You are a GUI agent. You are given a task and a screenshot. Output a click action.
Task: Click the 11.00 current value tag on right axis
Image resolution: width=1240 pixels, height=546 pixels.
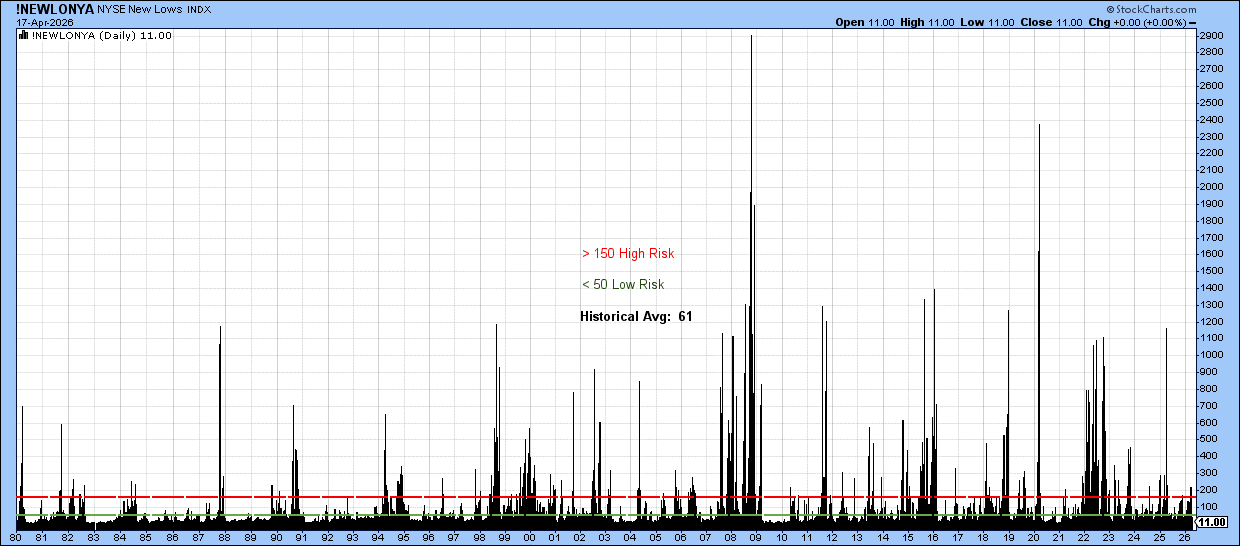(1212, 522)
